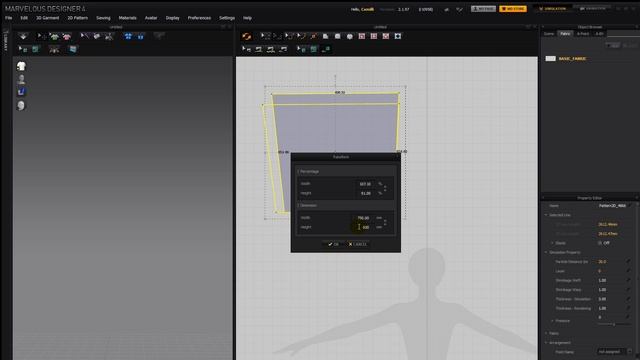Image resolution: width=640 pixels, height=360 pixels.
Task: Click OK in the Transform dialog
Action: tap(333, 244)
